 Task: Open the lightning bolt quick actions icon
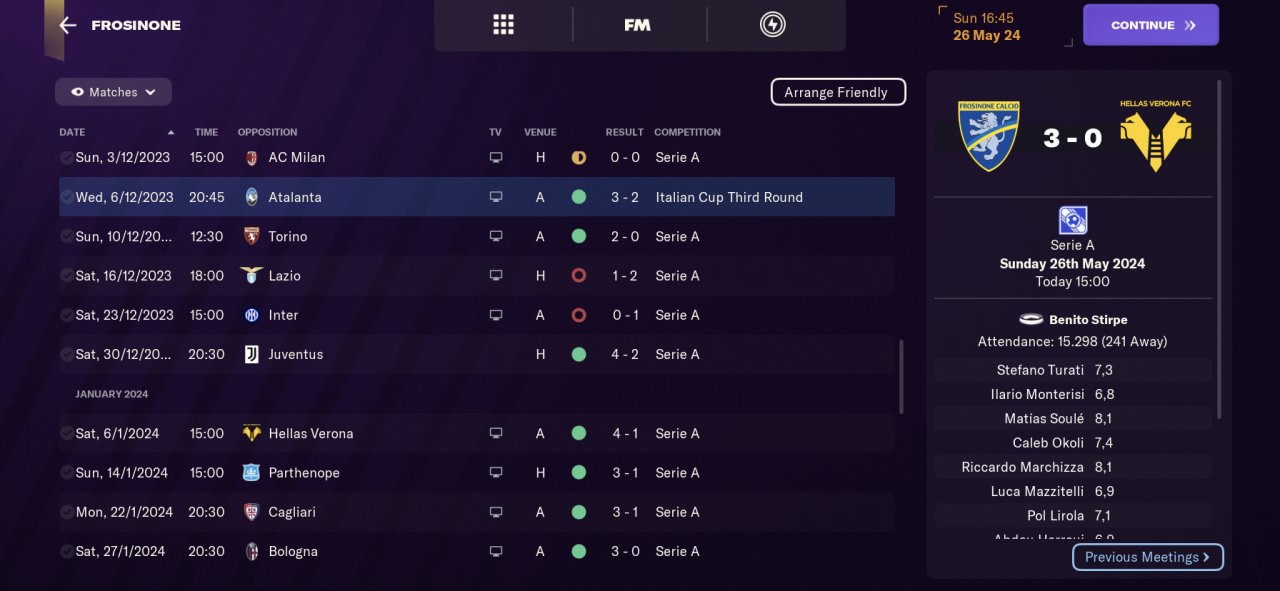772,25
